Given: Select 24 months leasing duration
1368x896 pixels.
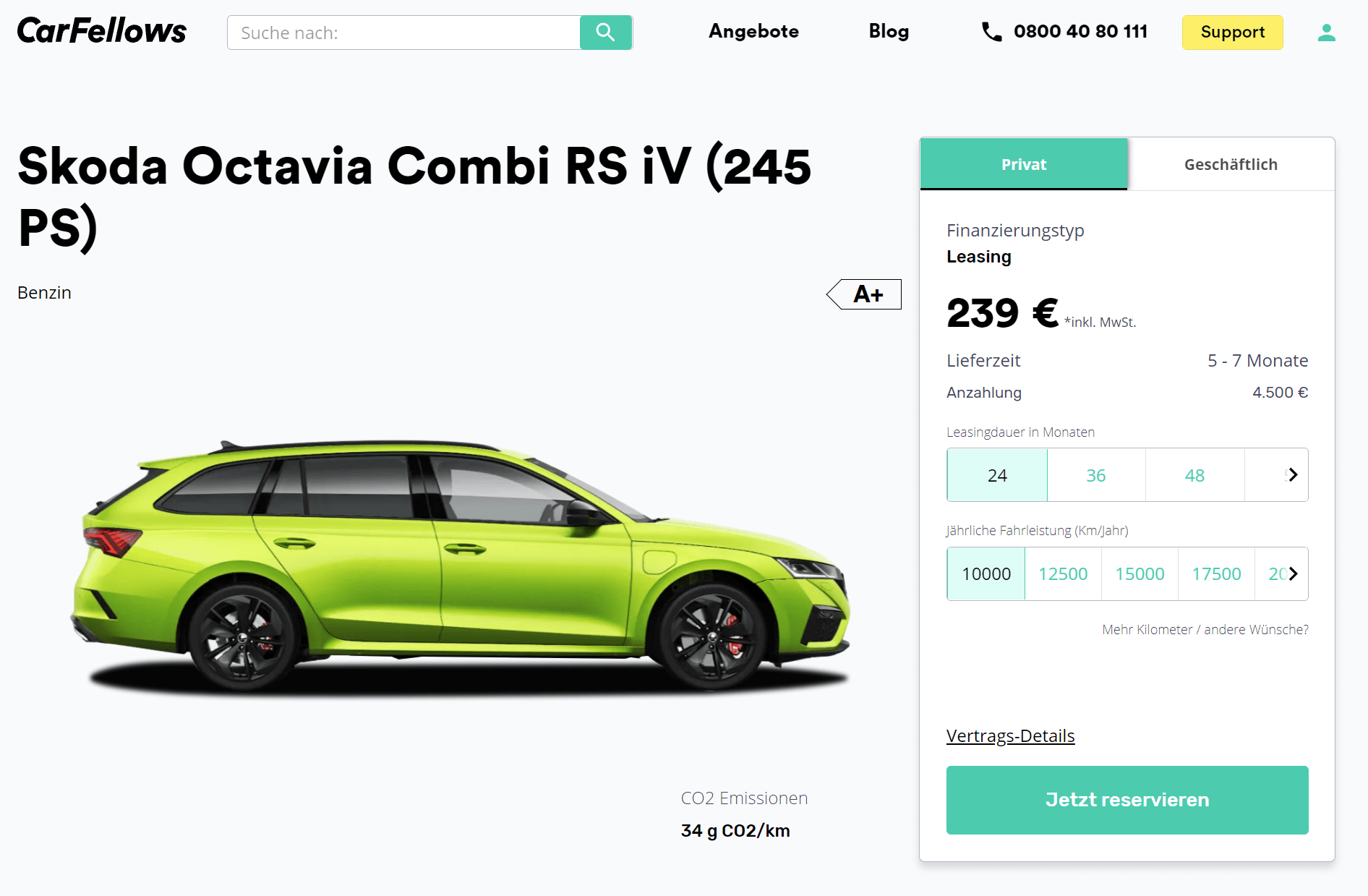Looking at the screenshot, I should [x=997, y=475].
